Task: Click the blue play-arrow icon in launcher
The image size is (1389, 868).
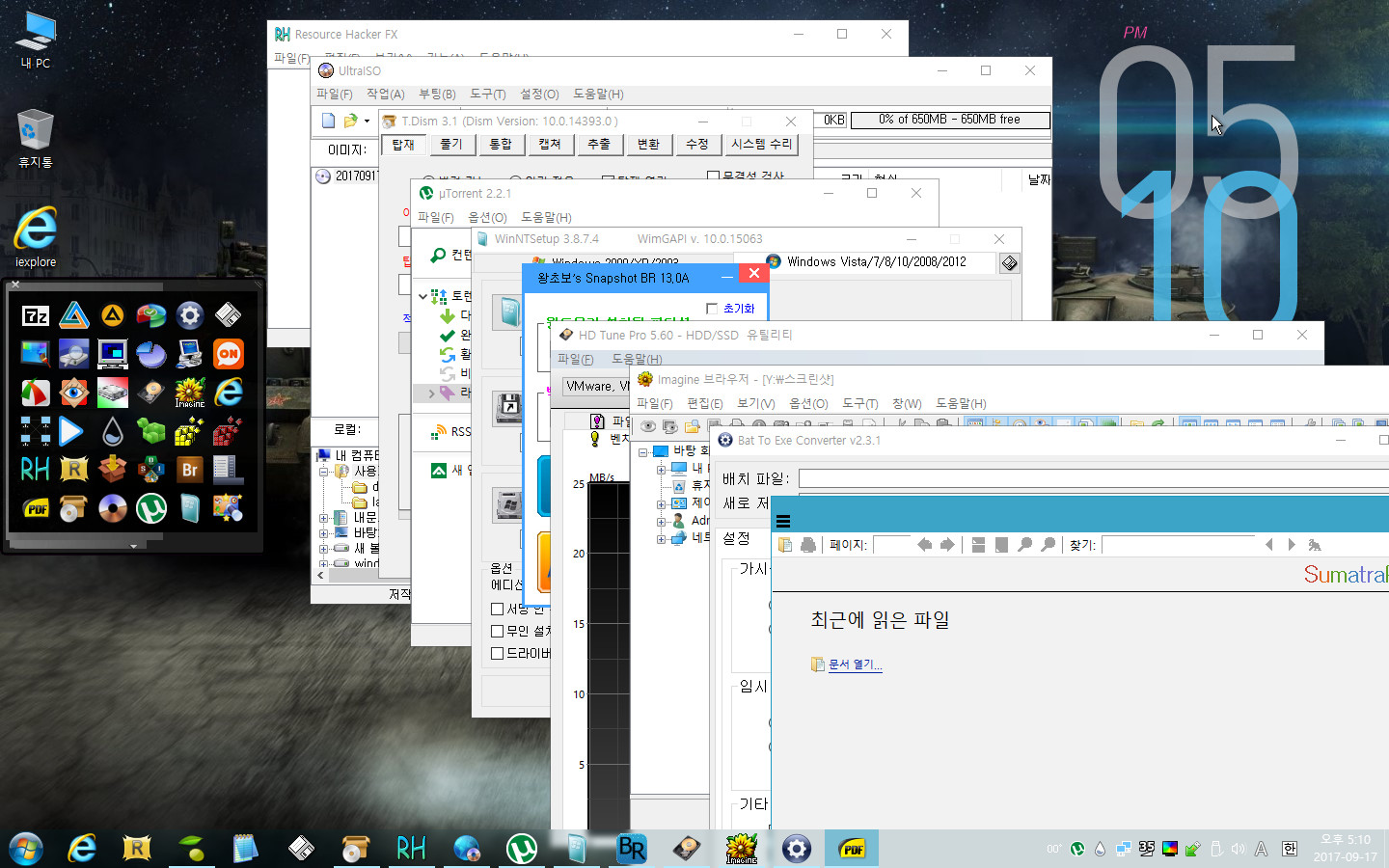Action: coord(71,431)
